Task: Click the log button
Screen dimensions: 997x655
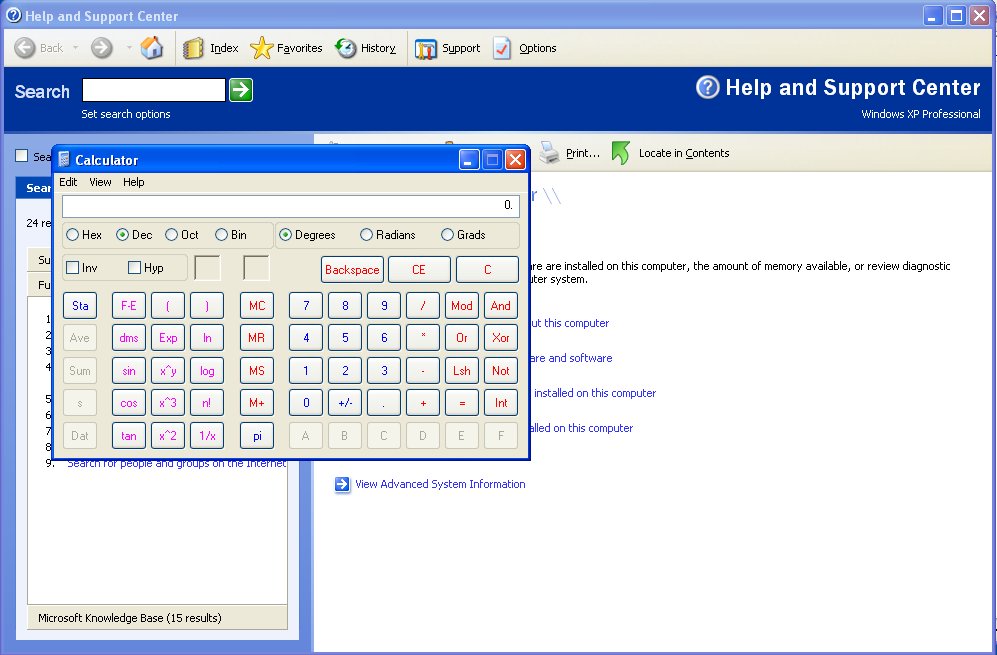Action: [x=207, y=371]
